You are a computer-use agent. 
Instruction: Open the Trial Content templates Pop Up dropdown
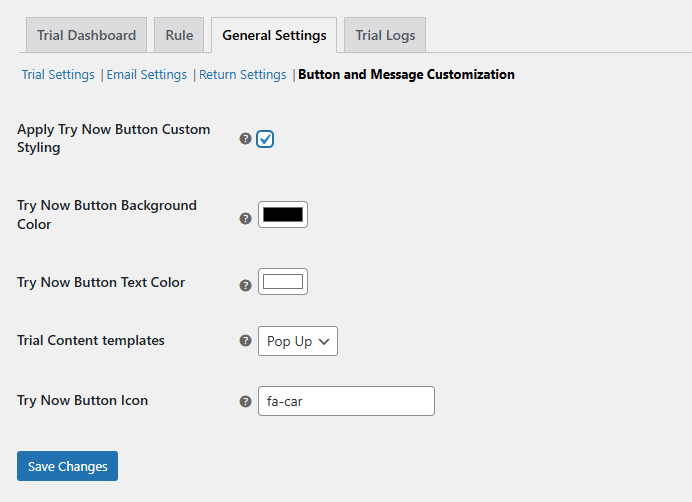point(298,341)
